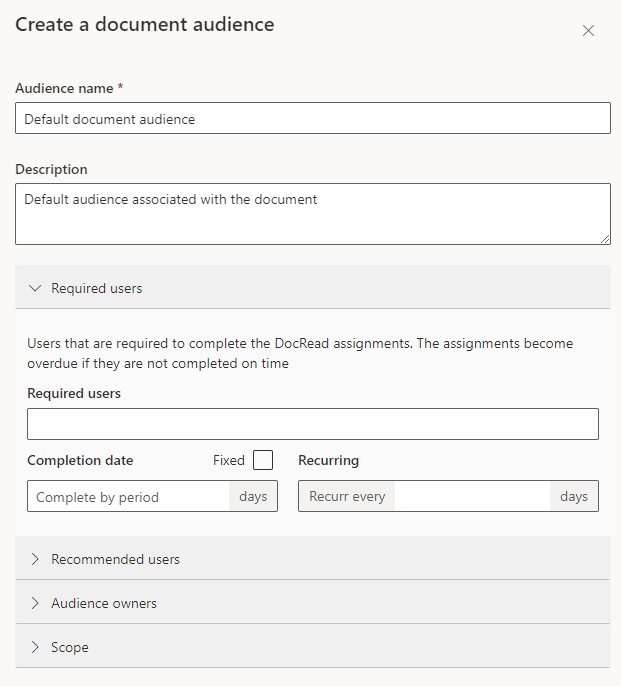
Task: Click the Fixed label beside the checkbox
Action: click(229, 461)
